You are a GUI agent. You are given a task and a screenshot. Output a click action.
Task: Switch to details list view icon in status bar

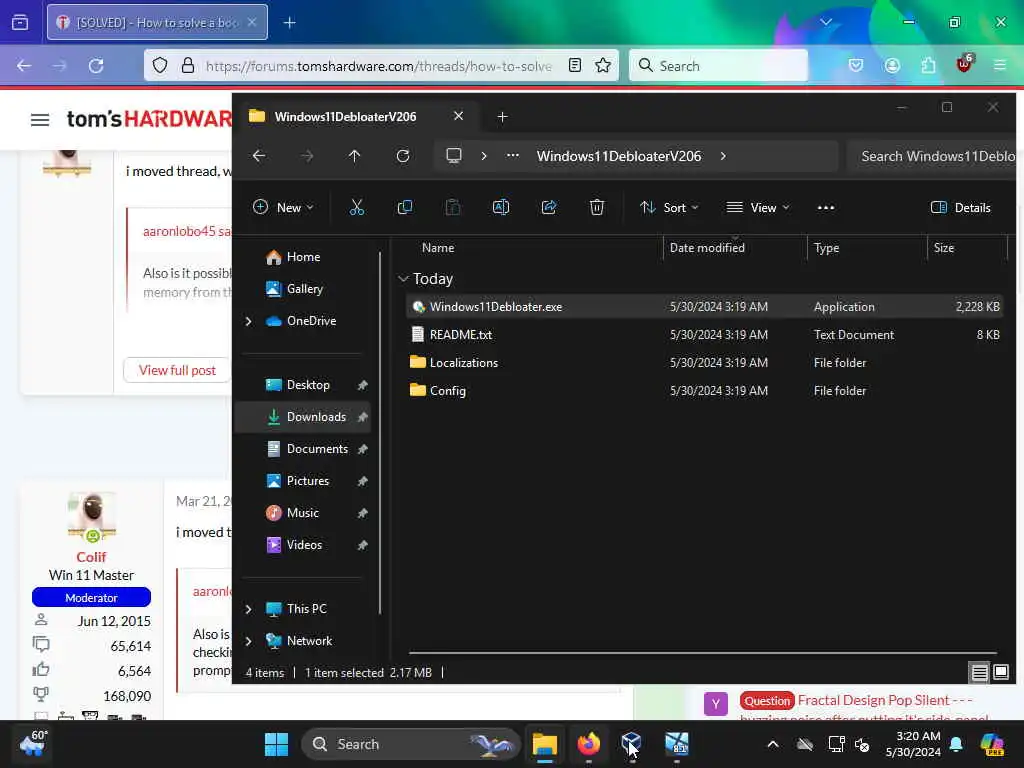click(980, 672)
